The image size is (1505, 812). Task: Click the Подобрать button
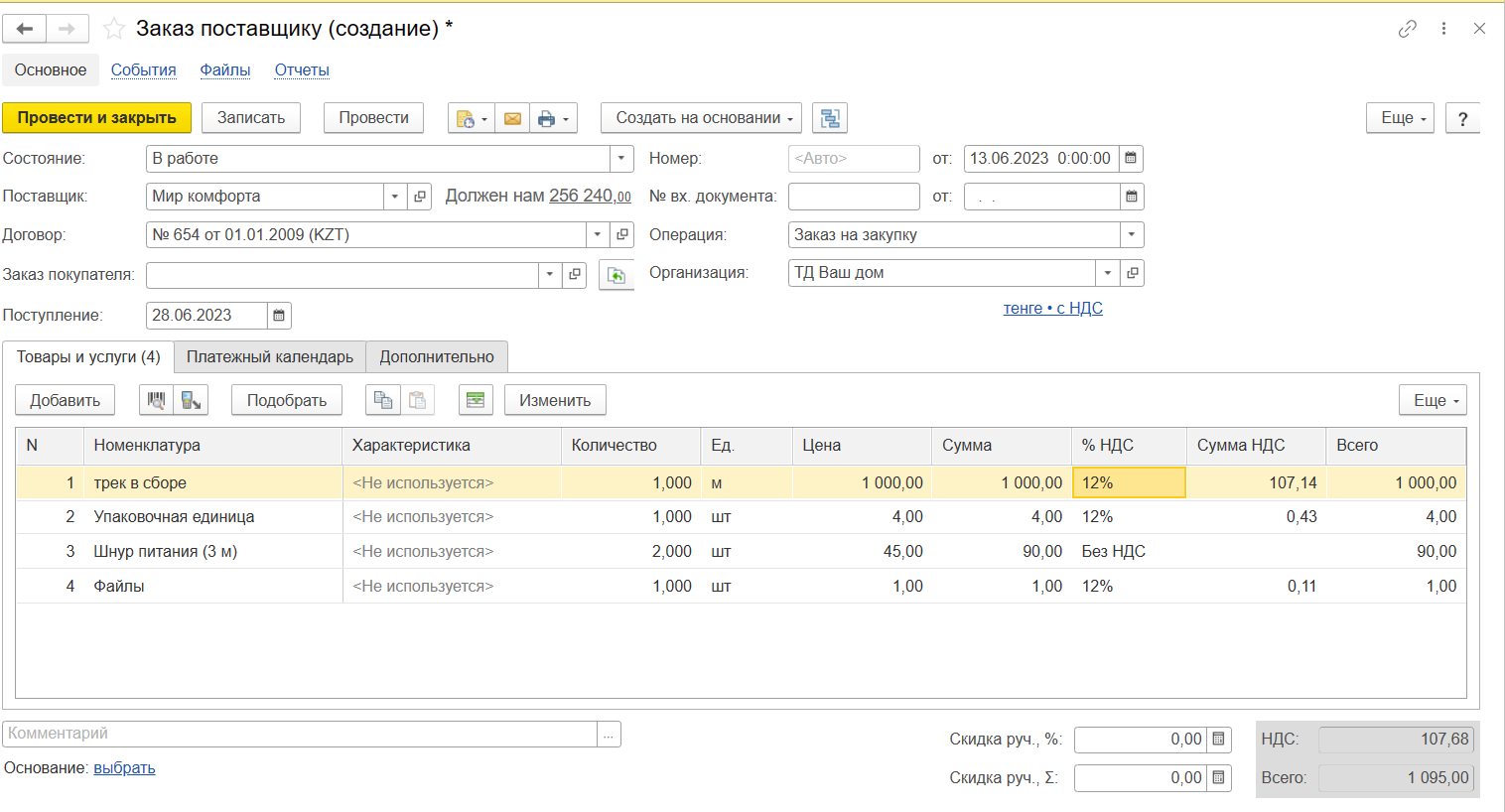(x=287, y=400)
